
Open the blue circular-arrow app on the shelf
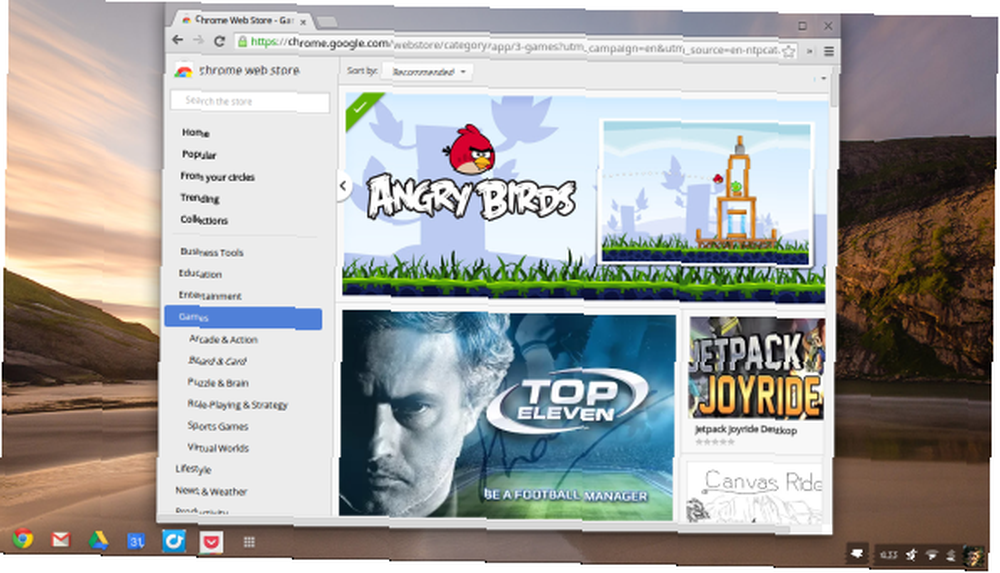[173, 541]
